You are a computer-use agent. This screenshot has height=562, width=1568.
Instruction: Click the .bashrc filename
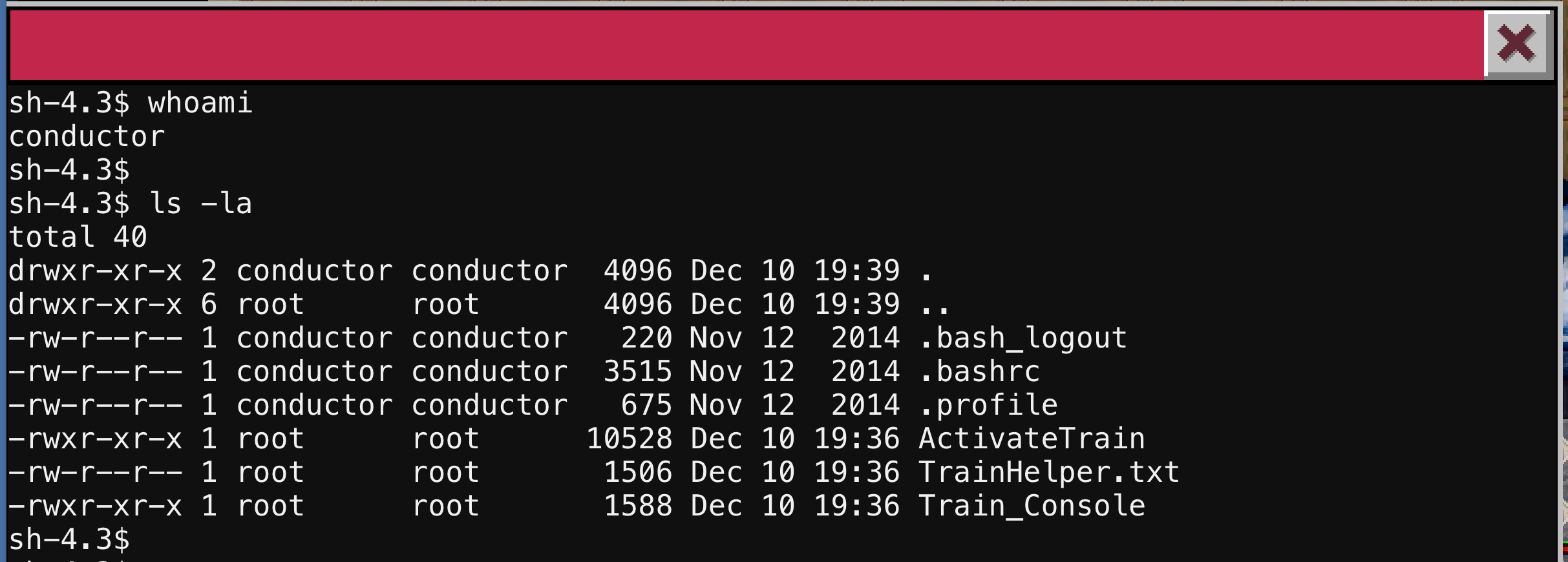pyautogui.click(x=979, y=371)
